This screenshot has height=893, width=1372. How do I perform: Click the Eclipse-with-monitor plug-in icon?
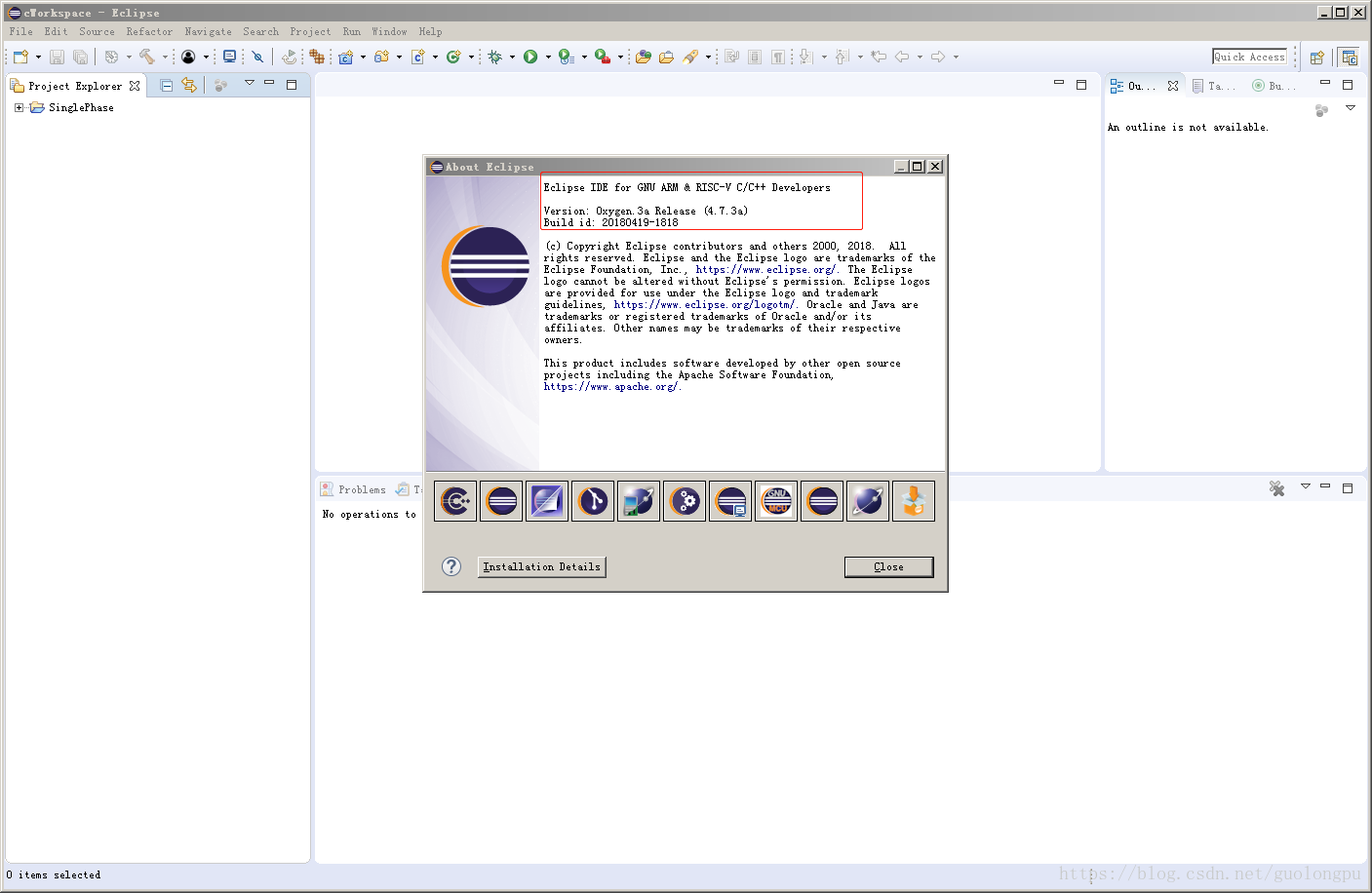[730, 501]
